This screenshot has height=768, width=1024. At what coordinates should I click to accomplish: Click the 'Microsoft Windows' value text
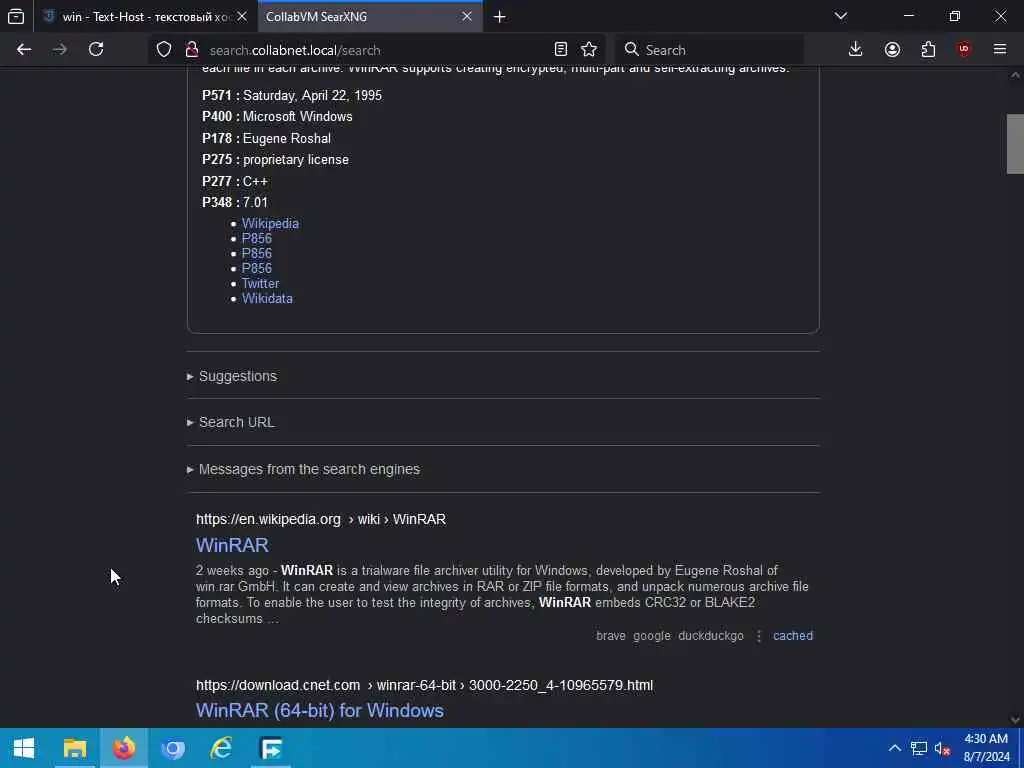(x=297, y=116)
